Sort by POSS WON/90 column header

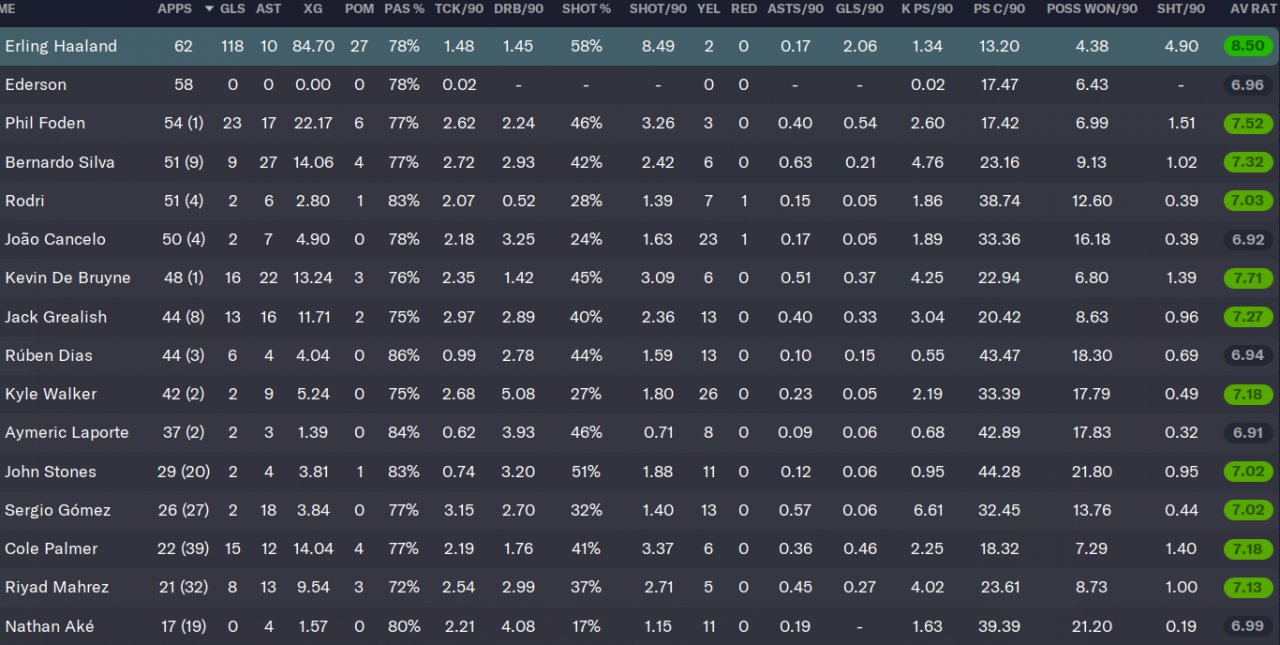(x=1092, y=9)
